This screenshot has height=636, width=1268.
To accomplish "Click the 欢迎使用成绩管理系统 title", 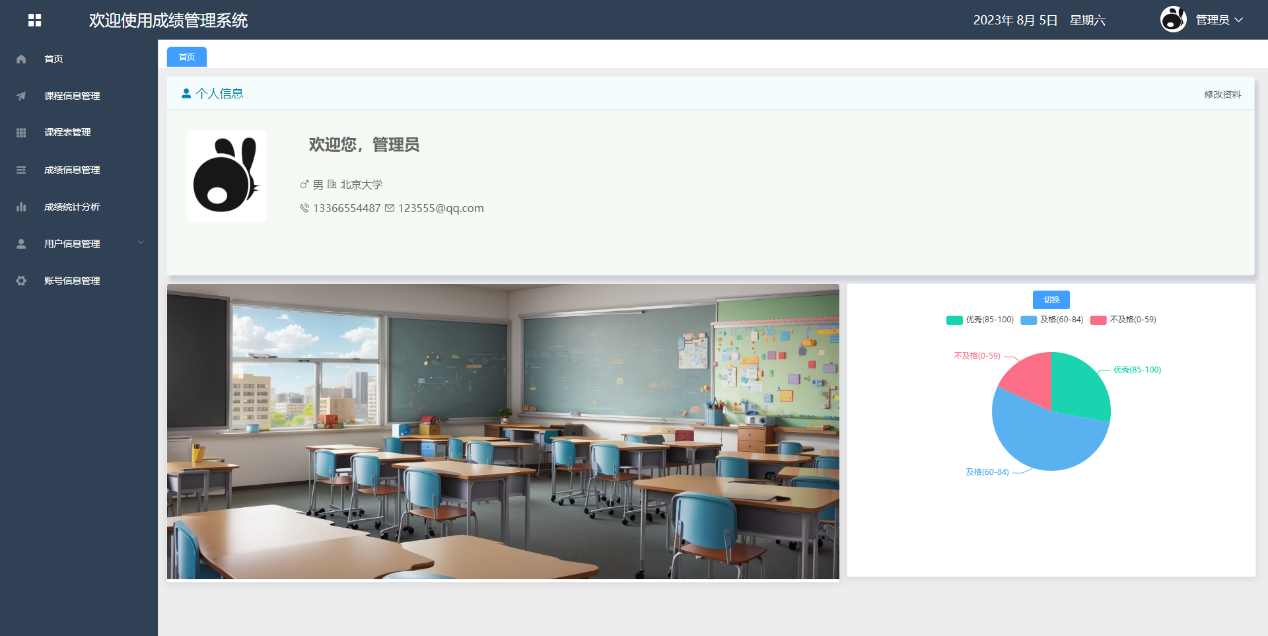I will 168,20.
